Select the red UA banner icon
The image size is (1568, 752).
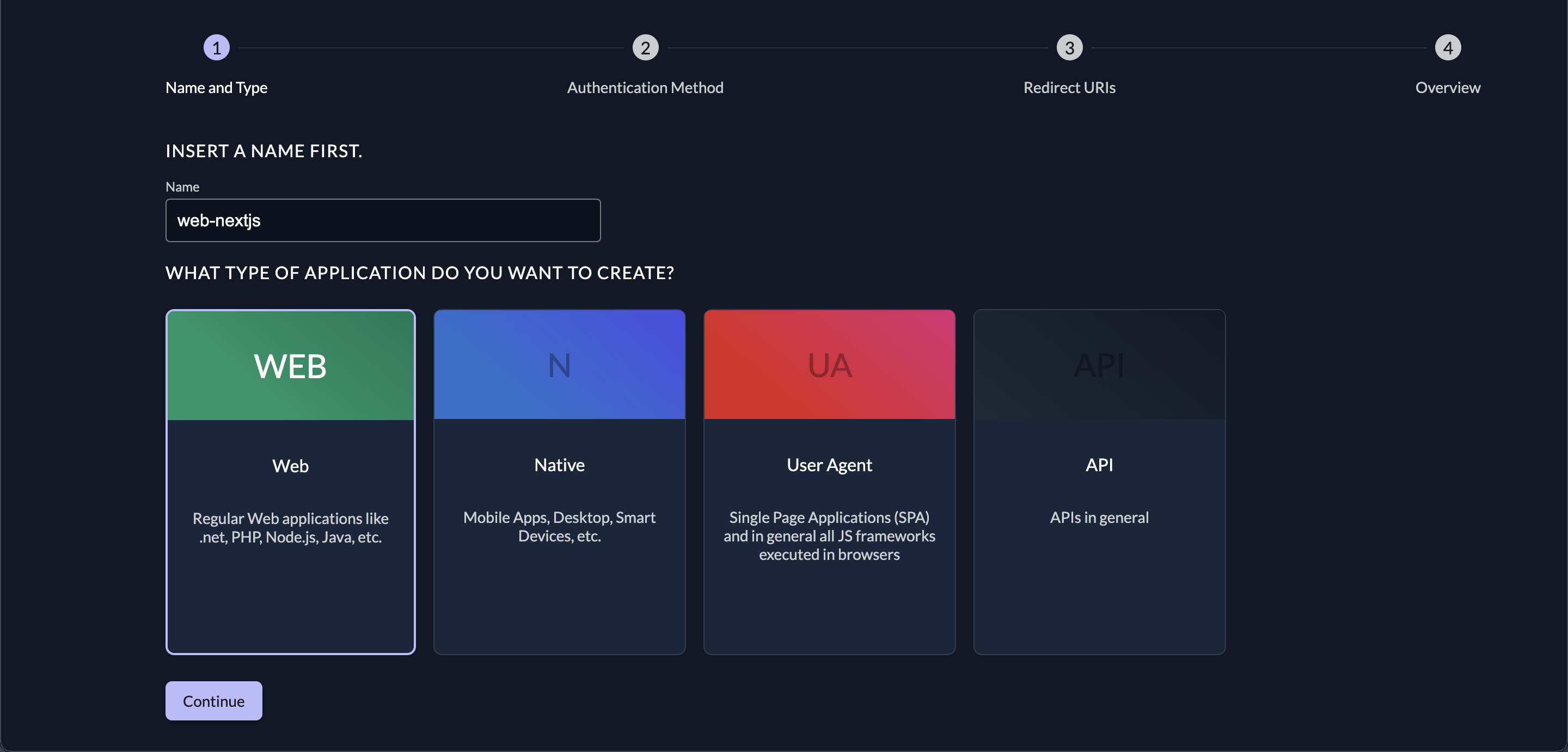(x=829, y=365)
